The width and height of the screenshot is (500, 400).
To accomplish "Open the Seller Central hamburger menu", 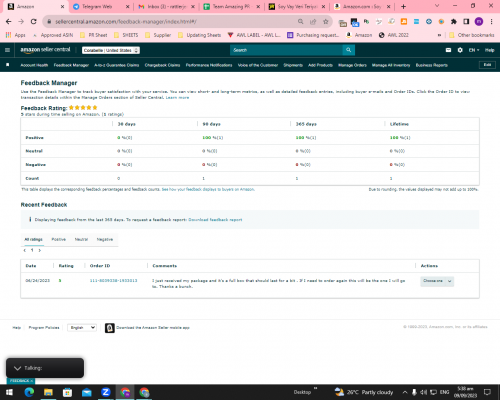I will click(x=7, y=50).
